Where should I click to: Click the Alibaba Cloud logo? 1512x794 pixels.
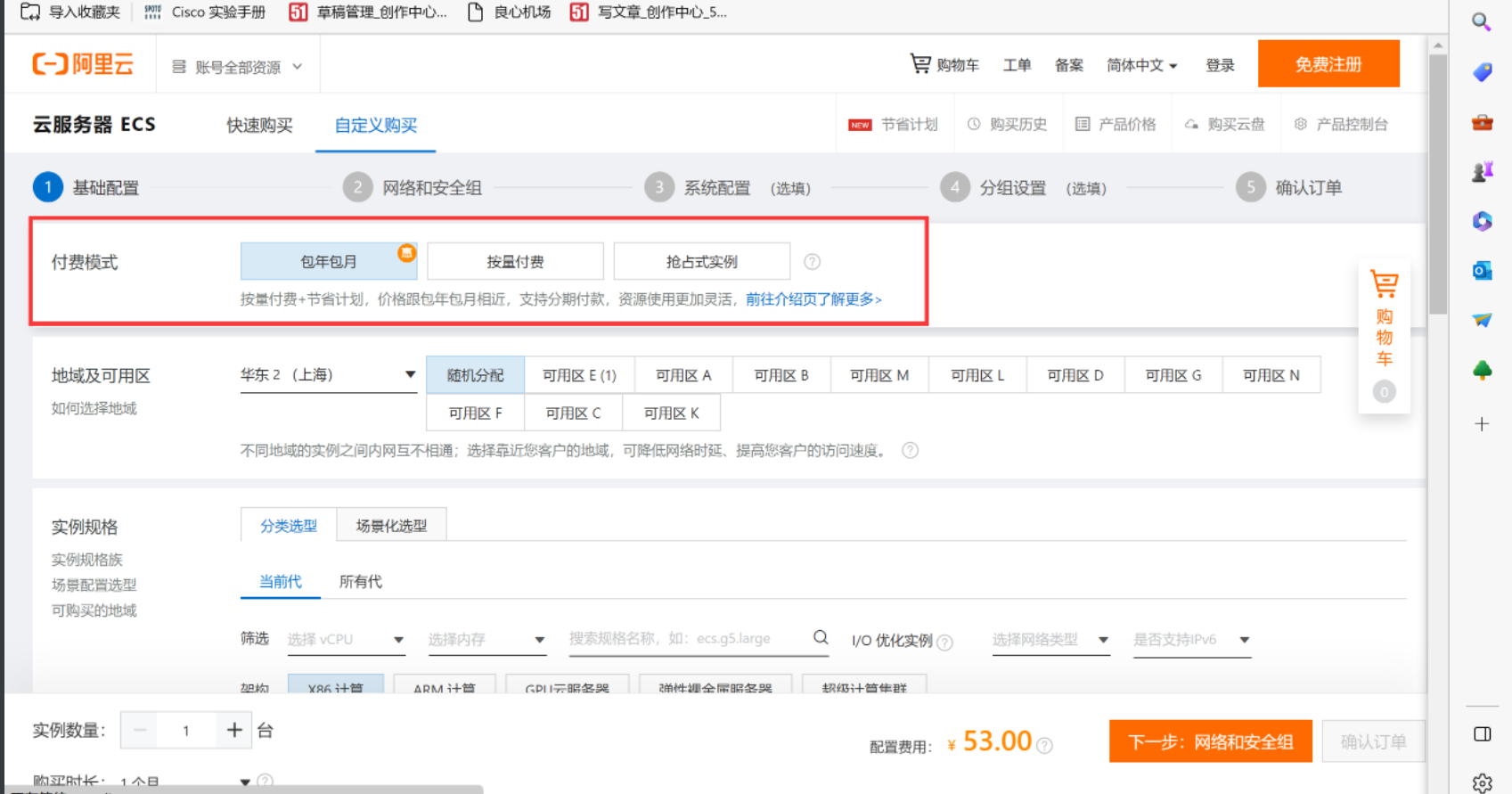(83, 64)
